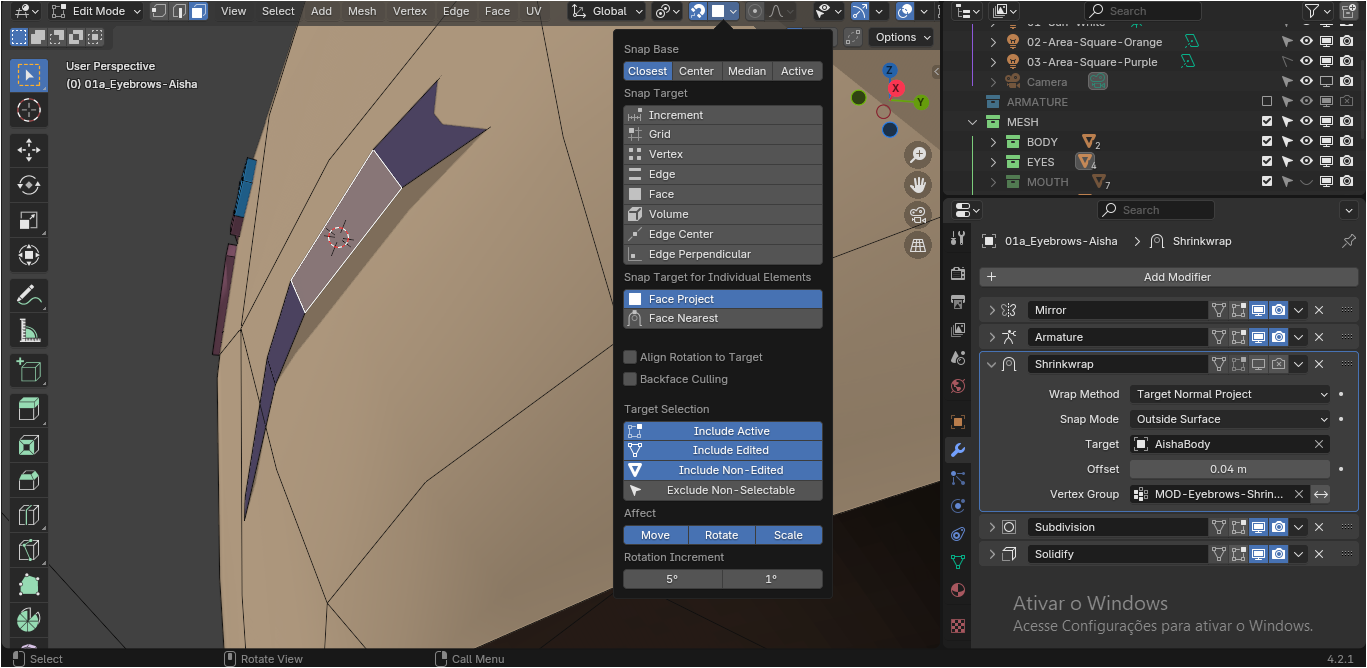This screenshot has height=668, width=1367.
Task: Choose the Loop Cut tool
Action: tap(29, 516)
